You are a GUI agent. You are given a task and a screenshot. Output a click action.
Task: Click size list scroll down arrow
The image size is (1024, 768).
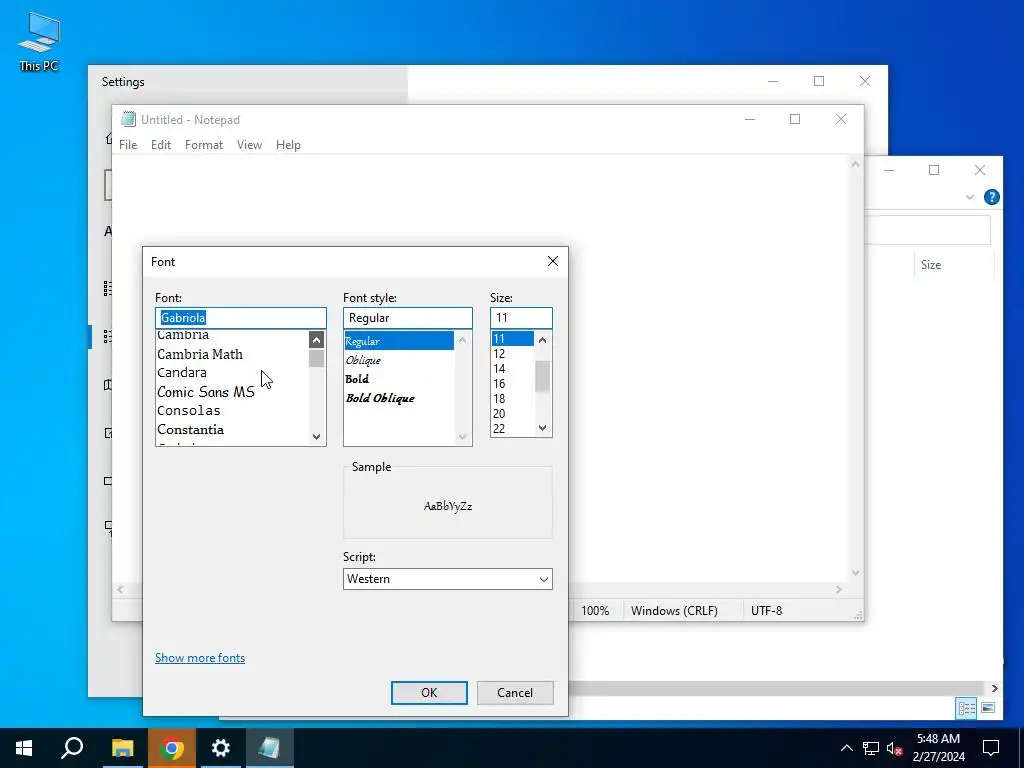click(x=542, y=428)
